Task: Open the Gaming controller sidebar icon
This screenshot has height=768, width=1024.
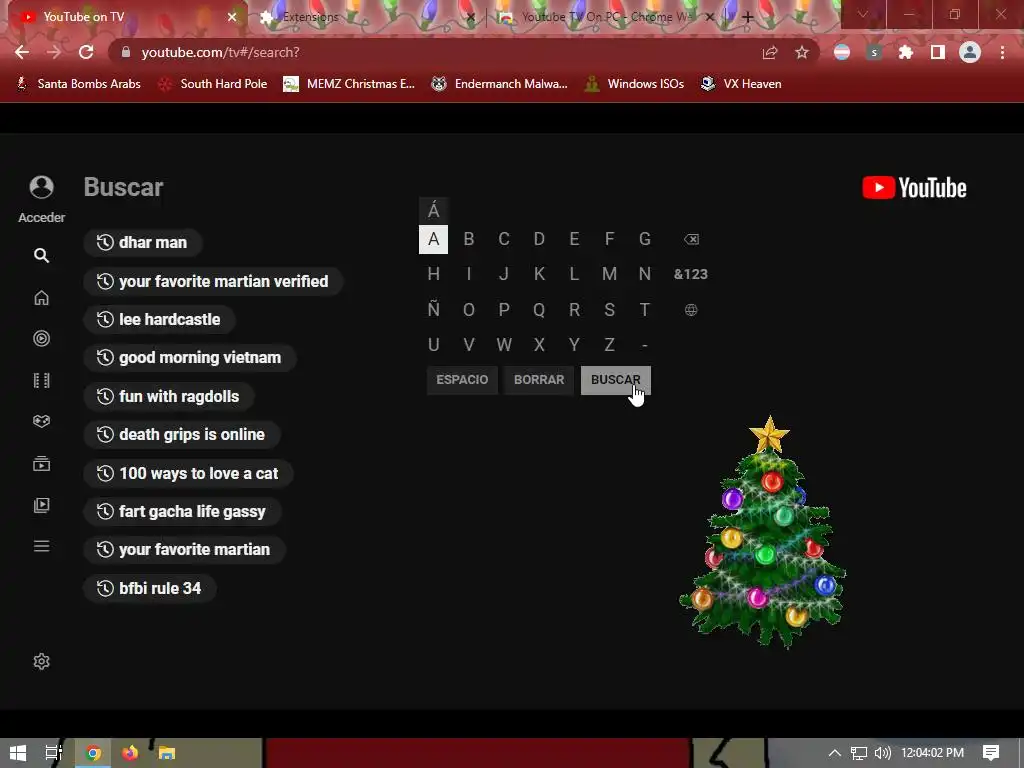Action: pyautogui.click(x=41, y=421)
